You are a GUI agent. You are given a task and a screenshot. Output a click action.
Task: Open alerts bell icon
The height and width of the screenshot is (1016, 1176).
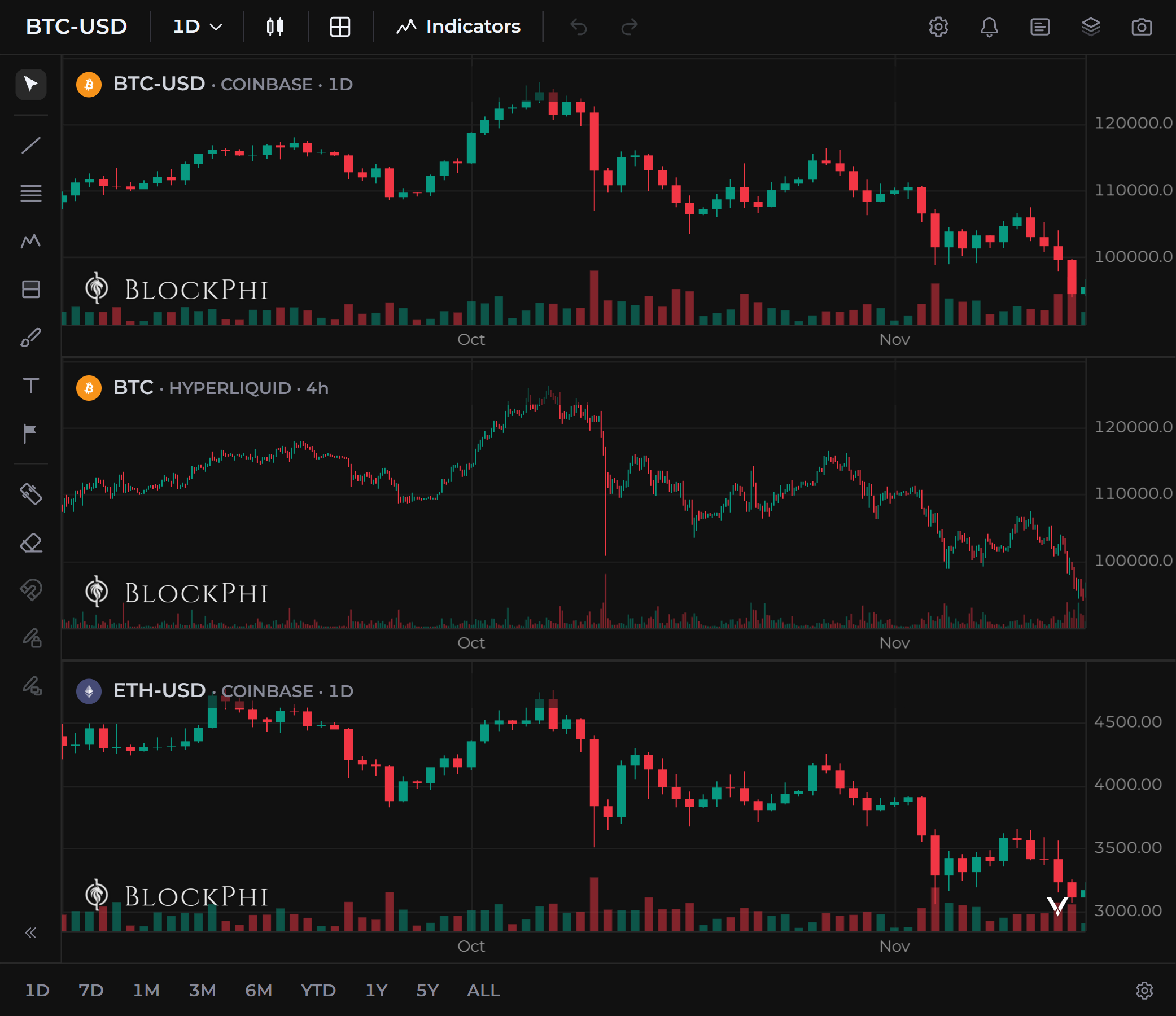click(989, 27)
